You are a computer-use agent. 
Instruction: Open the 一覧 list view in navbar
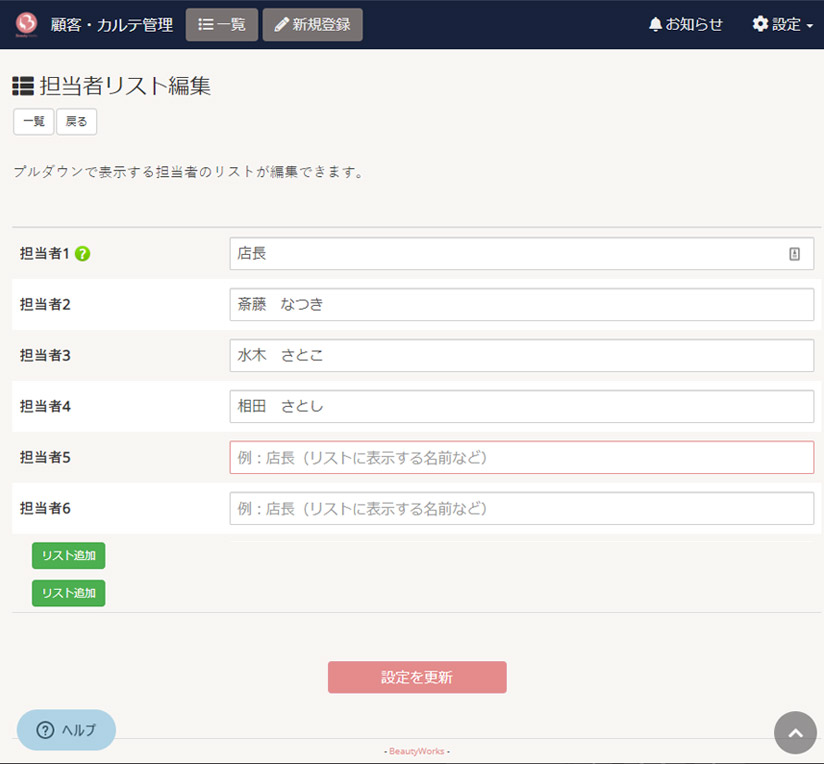pyautogui.click(x=222, y=25)
